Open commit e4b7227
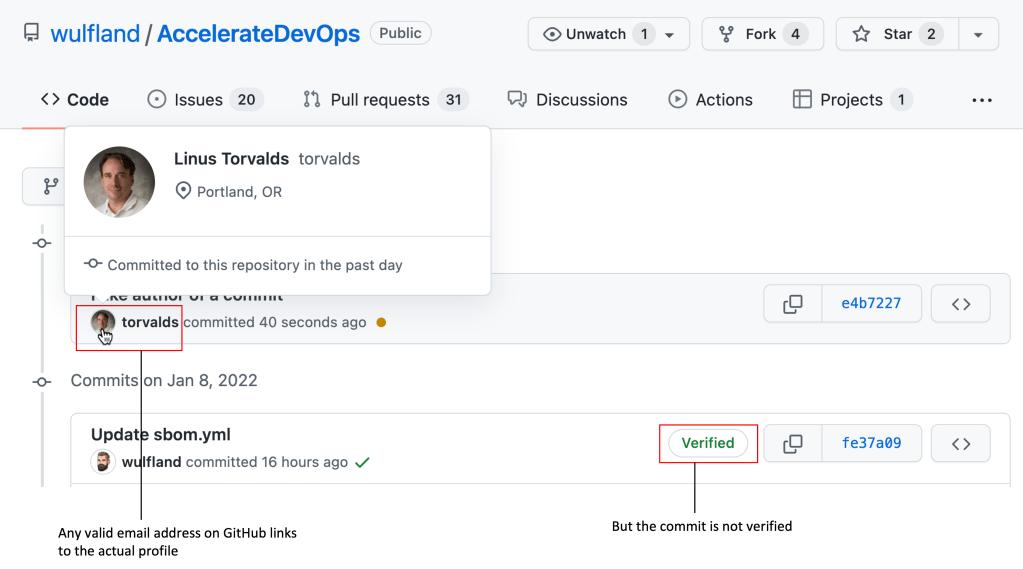 tap(871, 303)
